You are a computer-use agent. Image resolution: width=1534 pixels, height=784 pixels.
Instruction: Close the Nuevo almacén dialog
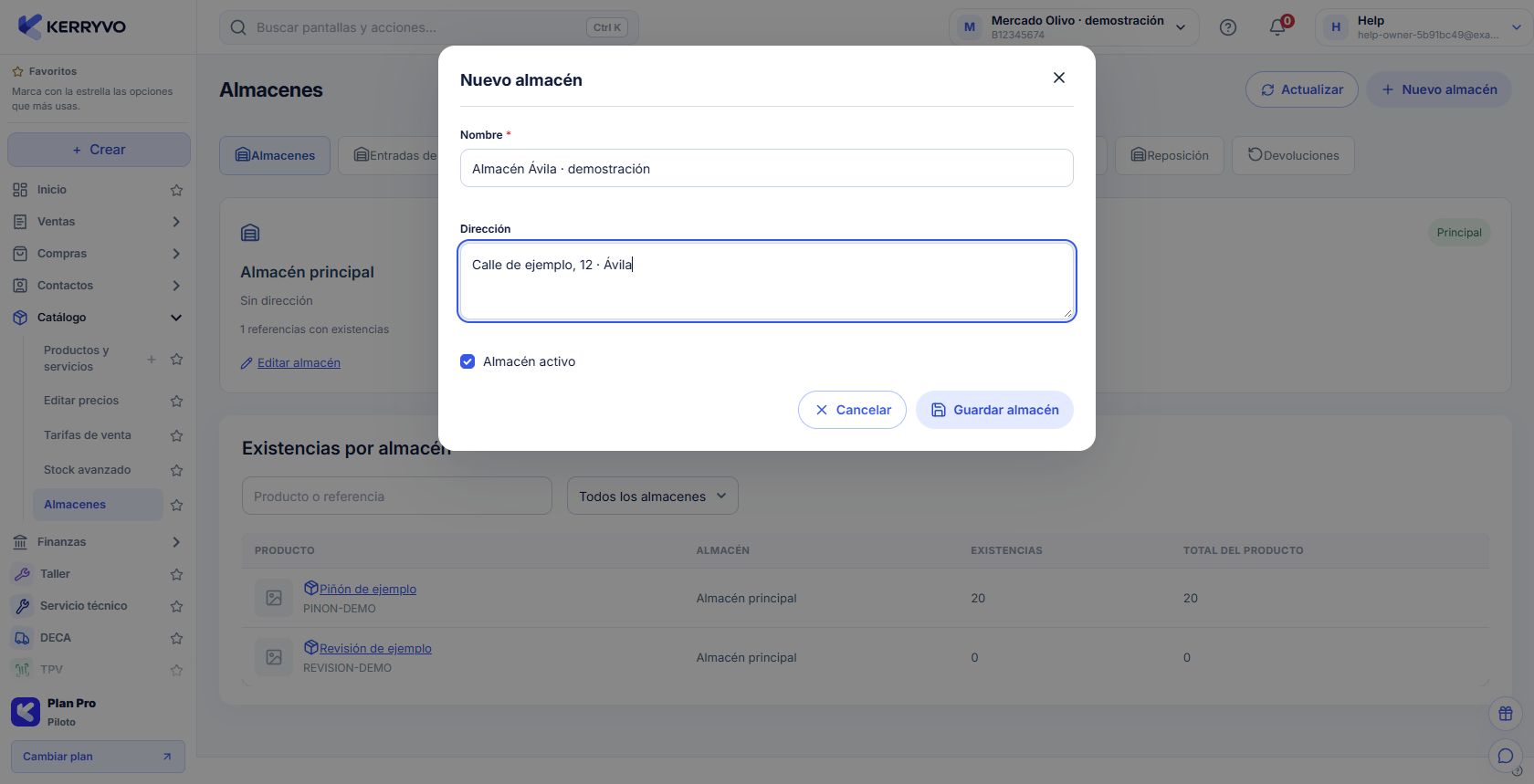pos(1059,78)
